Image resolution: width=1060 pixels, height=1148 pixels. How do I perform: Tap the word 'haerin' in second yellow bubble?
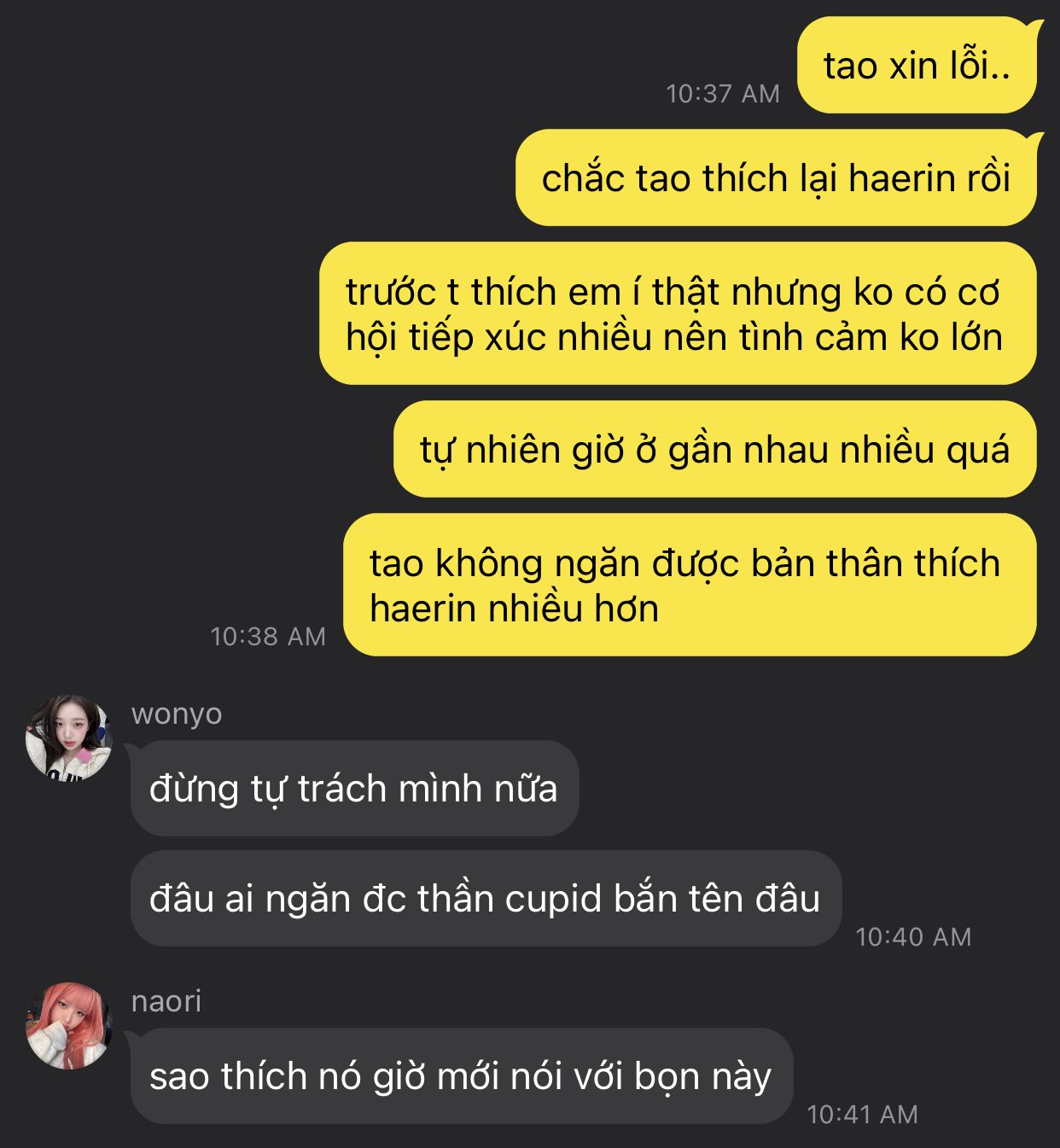pyautogui.click(x=902, y=178)
